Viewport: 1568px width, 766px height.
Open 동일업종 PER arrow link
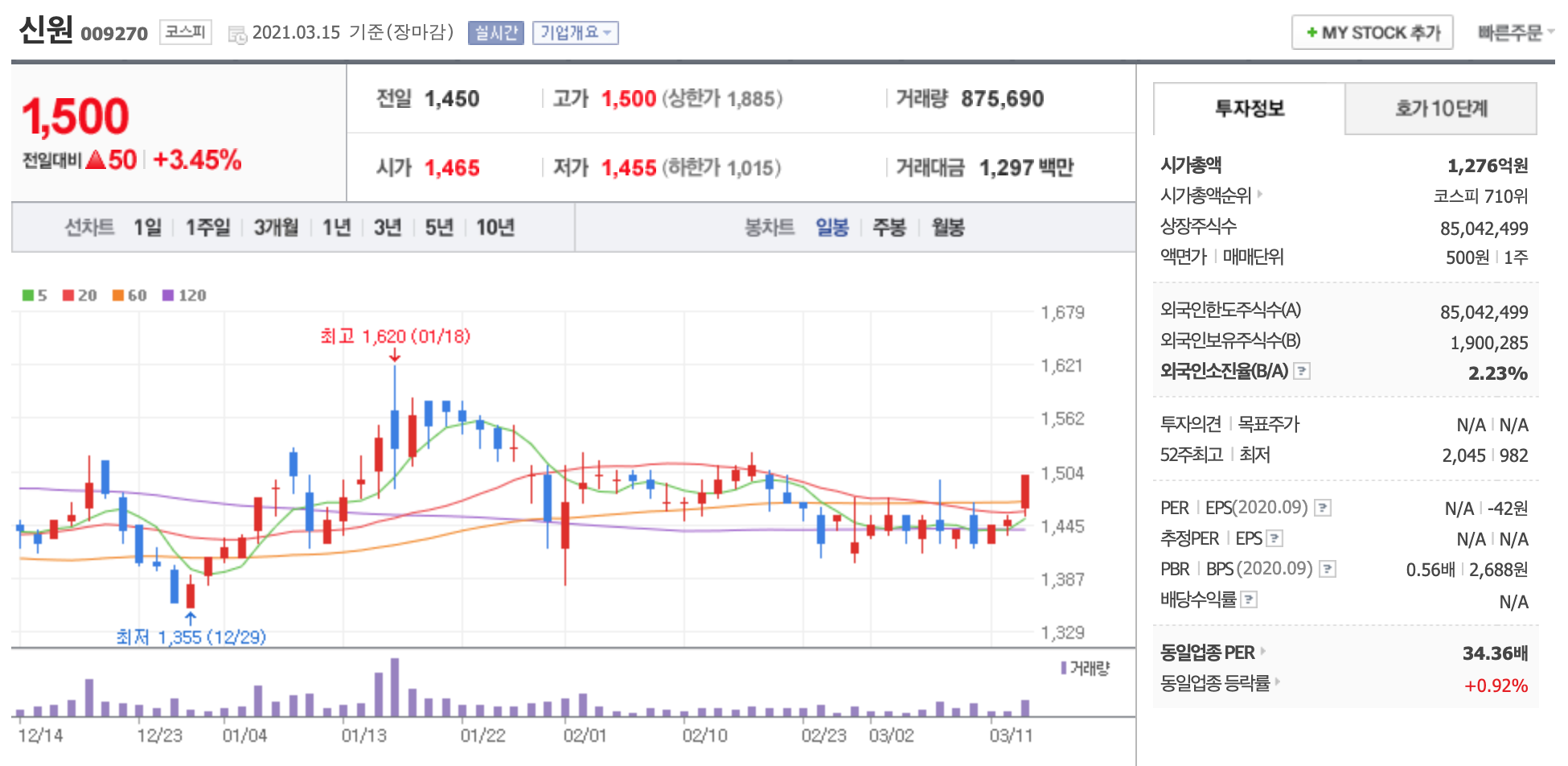(x=1263, y=651)
